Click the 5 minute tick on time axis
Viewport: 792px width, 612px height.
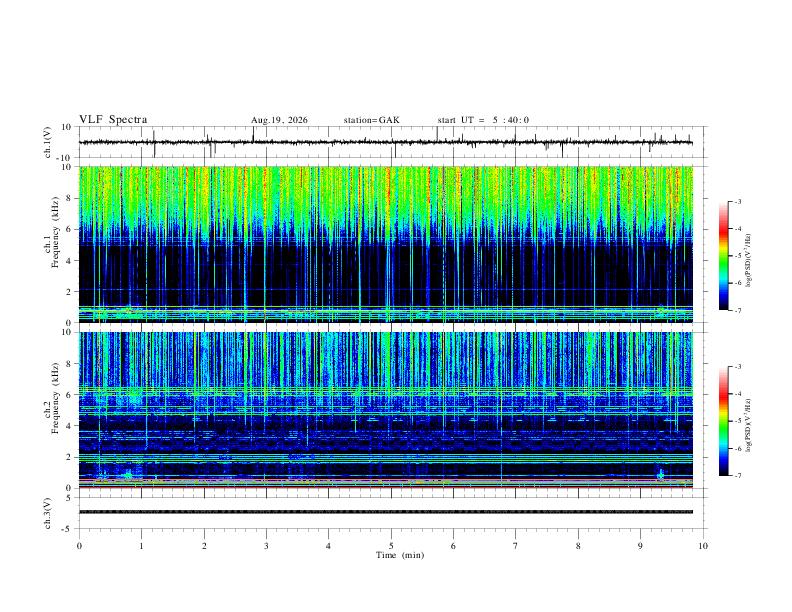point(391,546)
